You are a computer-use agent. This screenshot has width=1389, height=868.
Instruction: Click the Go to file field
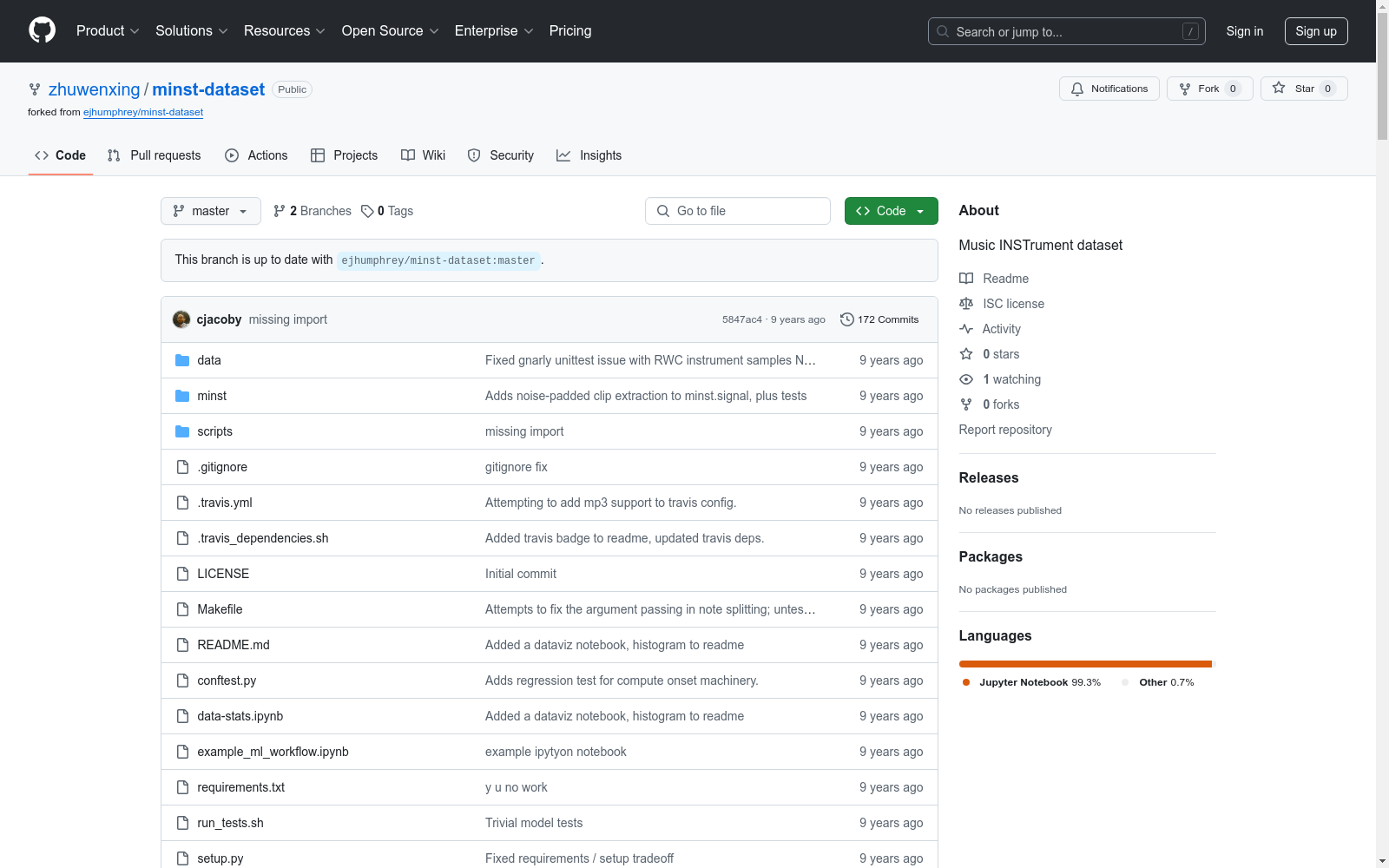click(x=738, y=211)
